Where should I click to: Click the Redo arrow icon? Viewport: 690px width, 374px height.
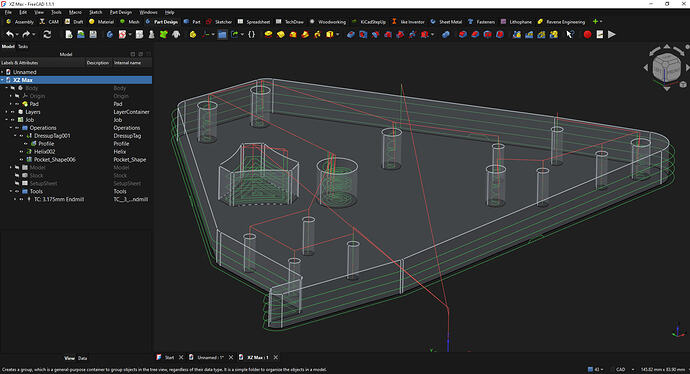tap(26, 34)
